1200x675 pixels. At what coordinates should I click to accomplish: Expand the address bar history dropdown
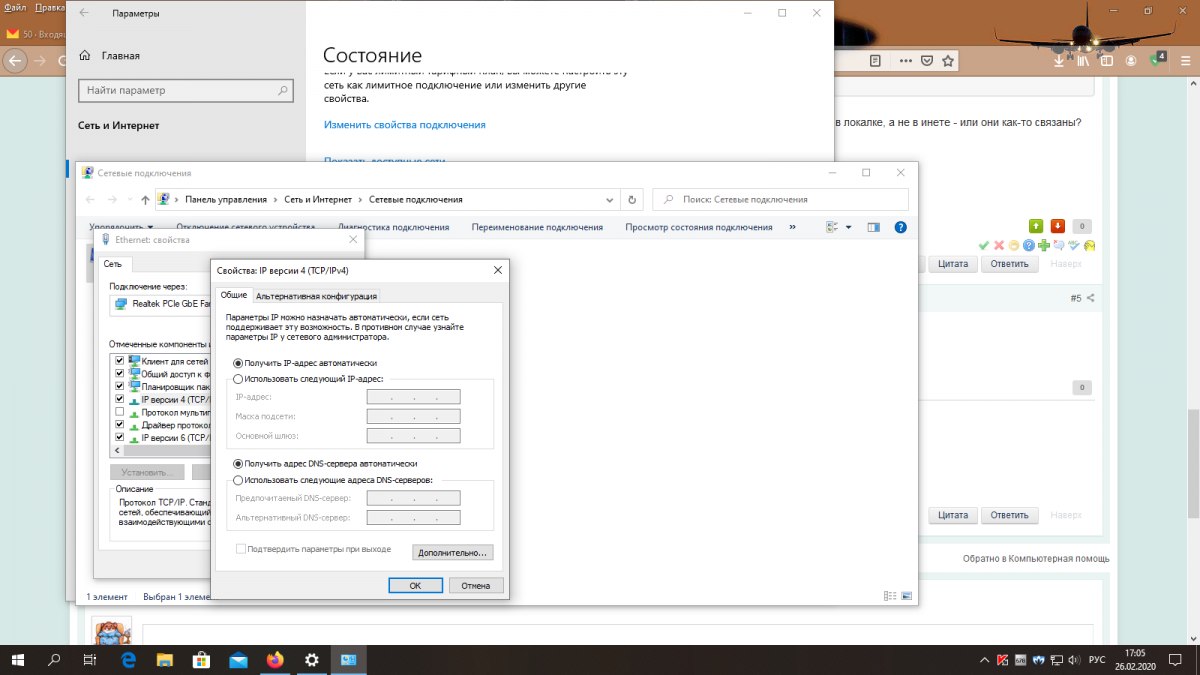tap(609, 199)
